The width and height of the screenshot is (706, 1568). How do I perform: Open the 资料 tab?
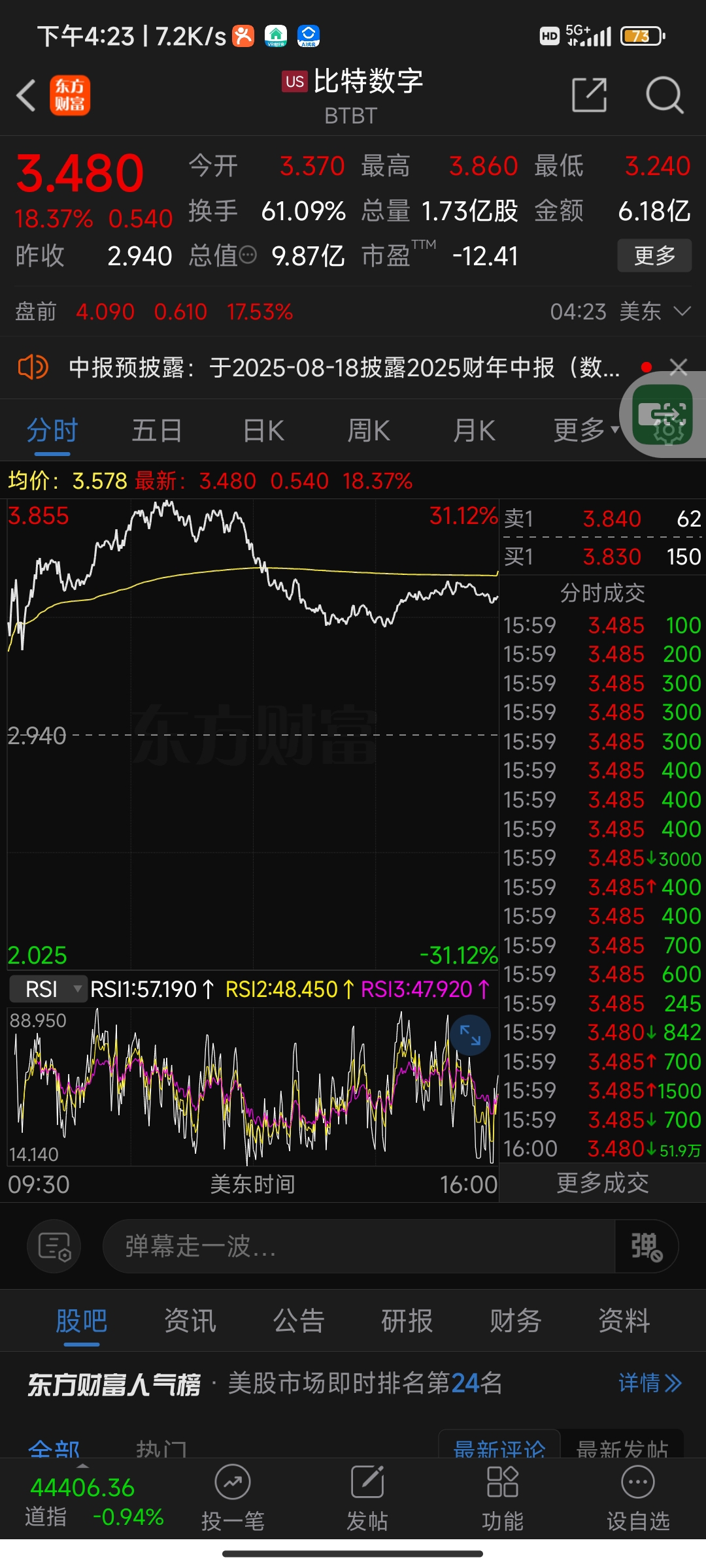pyautogui.click(x=624, y=1320)
